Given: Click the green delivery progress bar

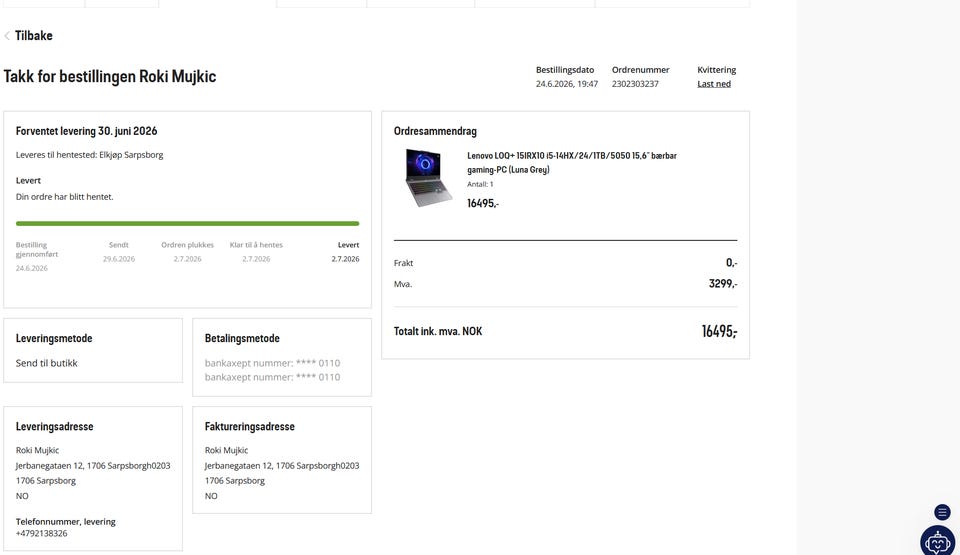Looking at the screenshot, I should click(x=187, y=224).
